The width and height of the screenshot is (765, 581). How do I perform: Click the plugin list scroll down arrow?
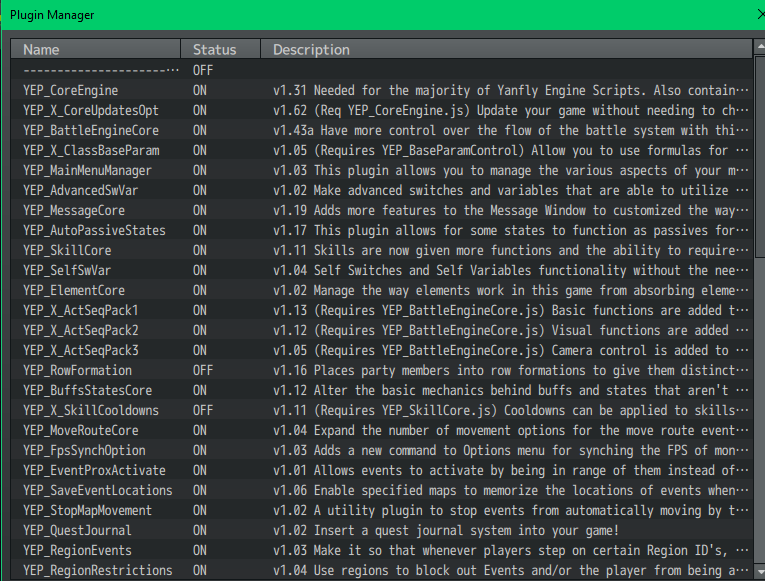[x=760, y=570]
